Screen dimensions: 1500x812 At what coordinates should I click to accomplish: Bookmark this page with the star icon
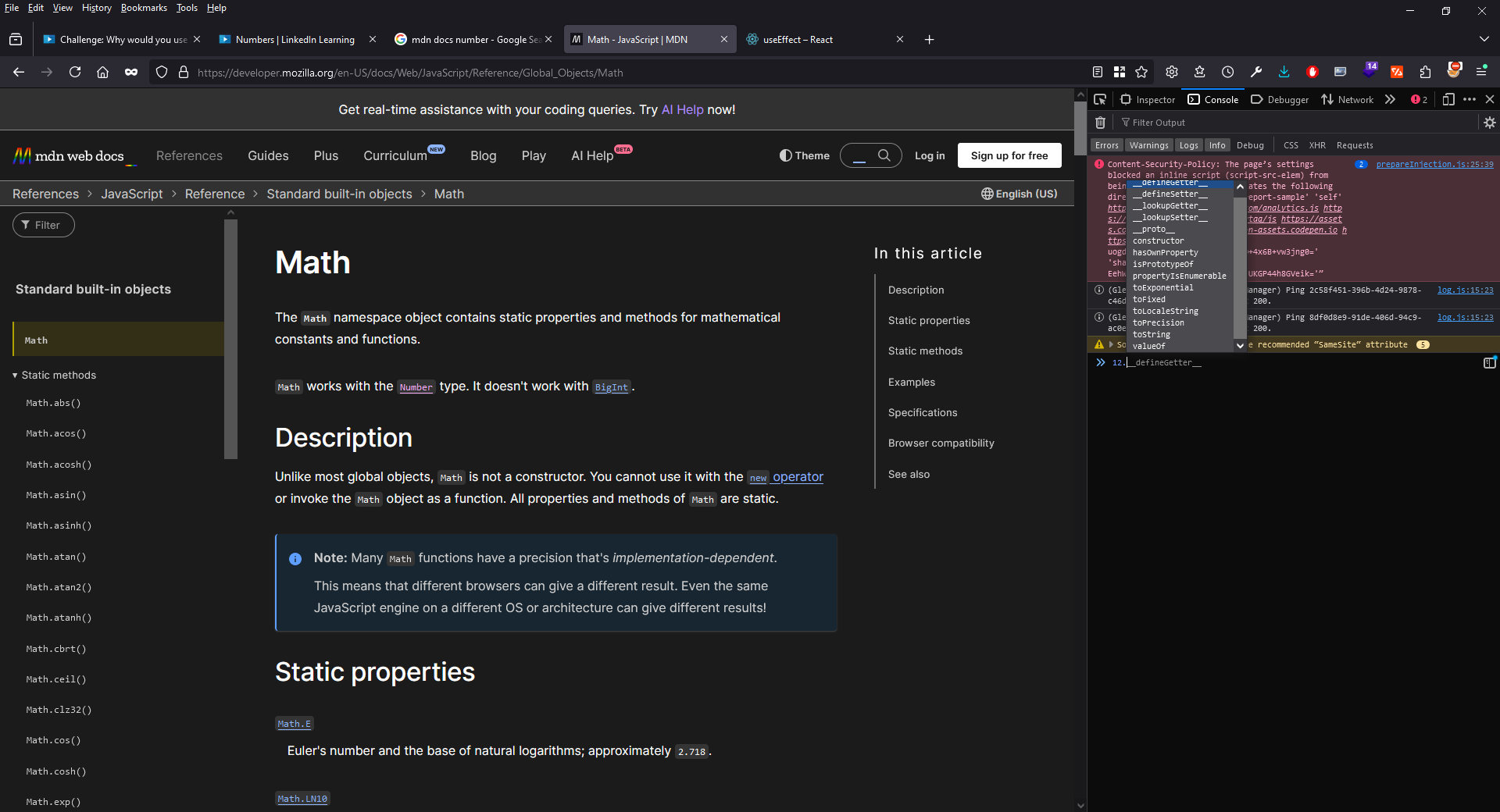click(x=1141, y=72)
